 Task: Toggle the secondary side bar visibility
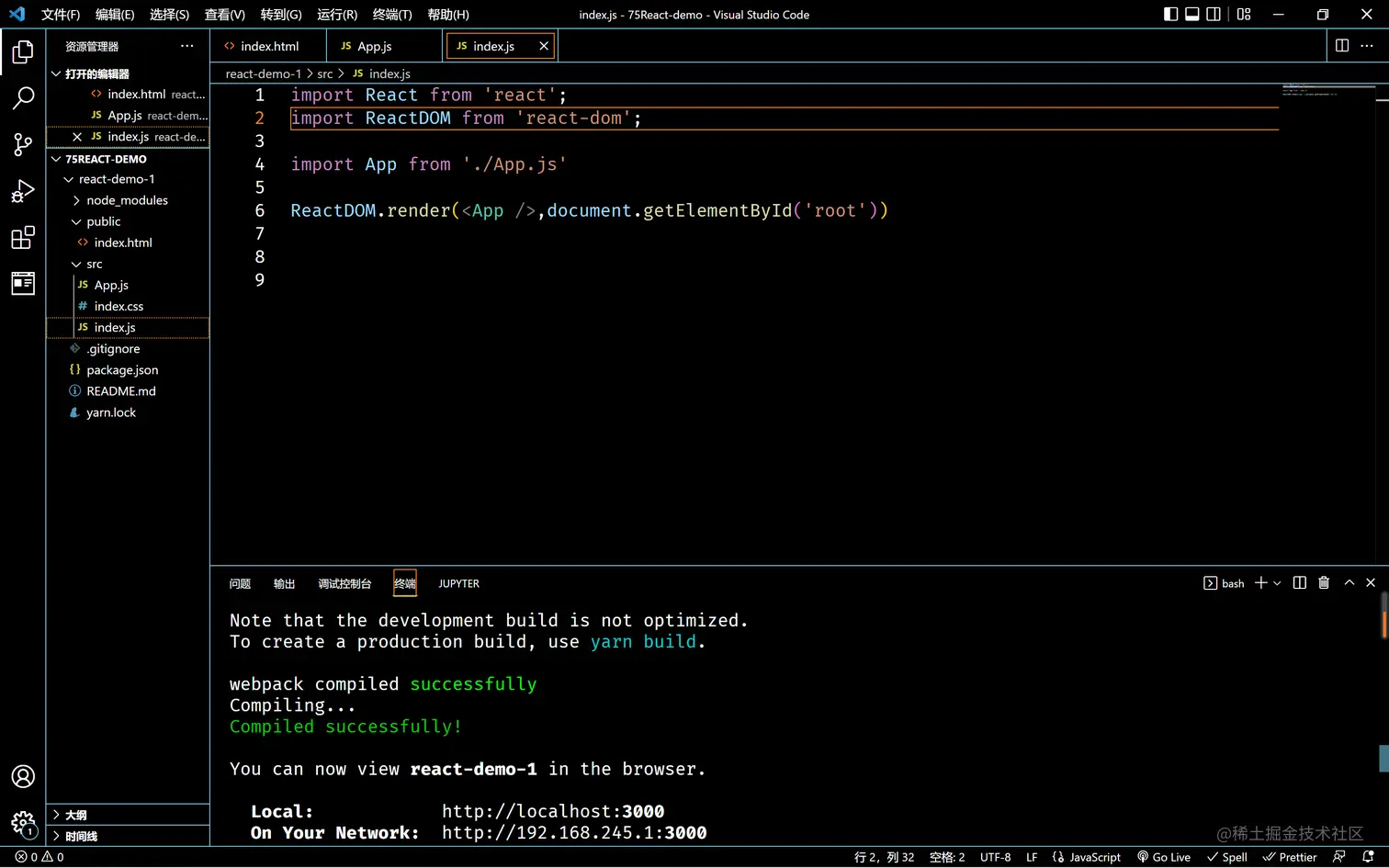(x=1214, y=15)
